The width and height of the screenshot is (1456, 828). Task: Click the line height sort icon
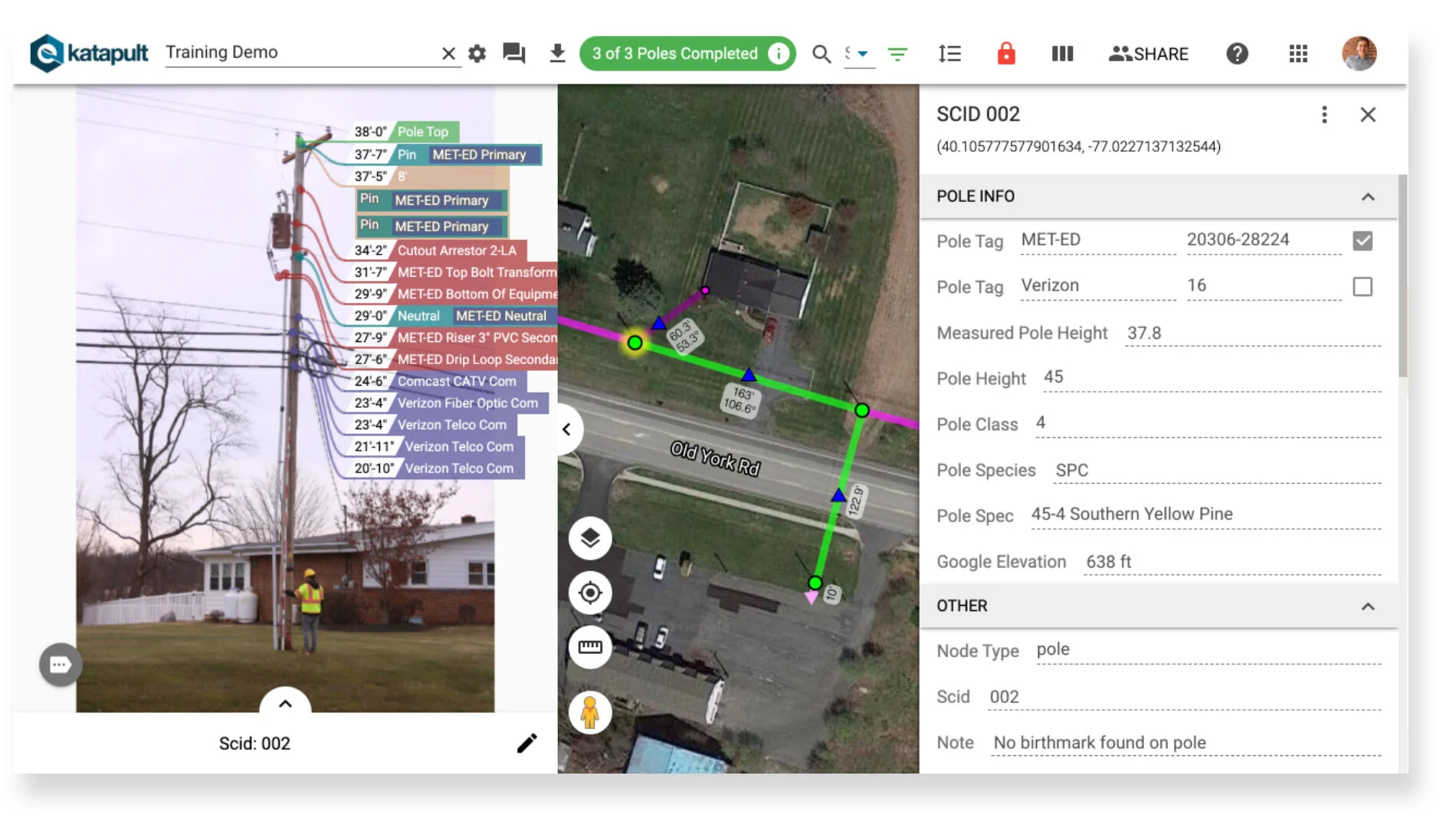[949, 54]
